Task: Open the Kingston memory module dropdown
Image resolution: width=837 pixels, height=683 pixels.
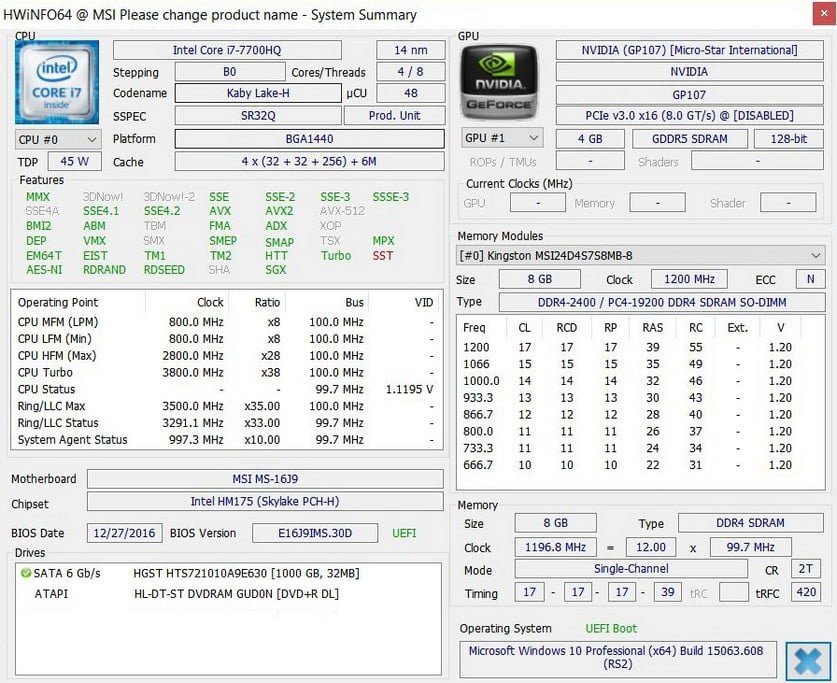Action: [633, 256]
